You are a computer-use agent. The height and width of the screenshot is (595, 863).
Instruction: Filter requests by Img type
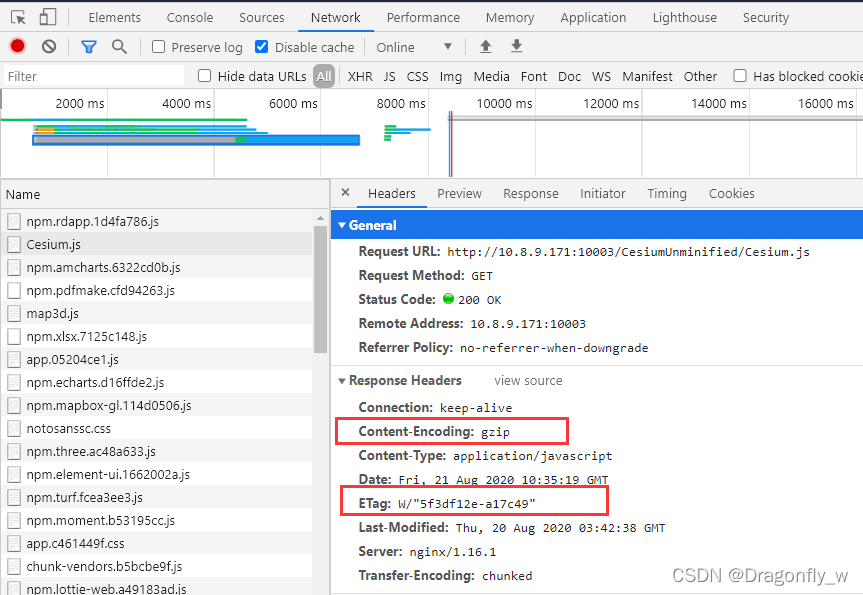[451, 77]
